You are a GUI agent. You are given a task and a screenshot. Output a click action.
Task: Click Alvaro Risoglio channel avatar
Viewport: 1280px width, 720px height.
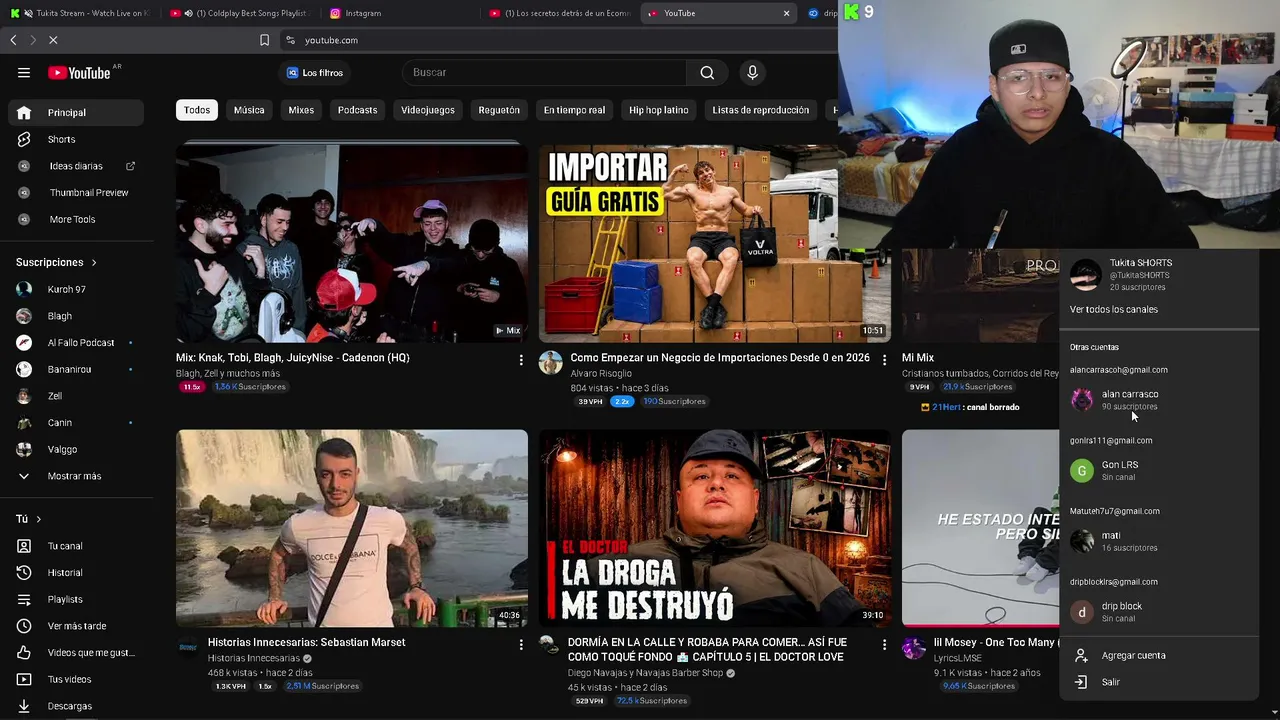(551, 362)
